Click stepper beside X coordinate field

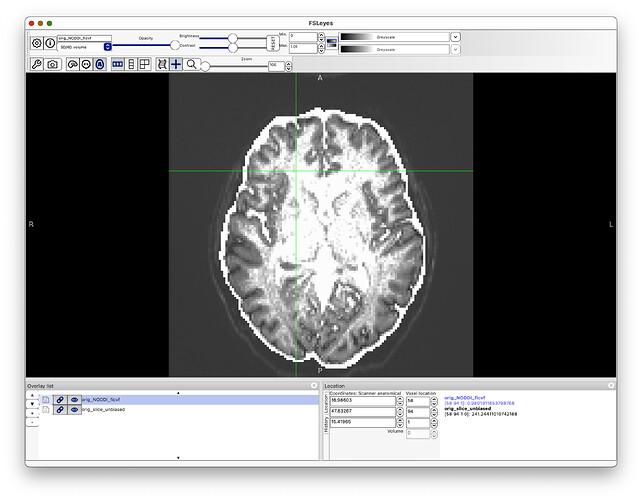pyautogui.click(x=400, y=401)
